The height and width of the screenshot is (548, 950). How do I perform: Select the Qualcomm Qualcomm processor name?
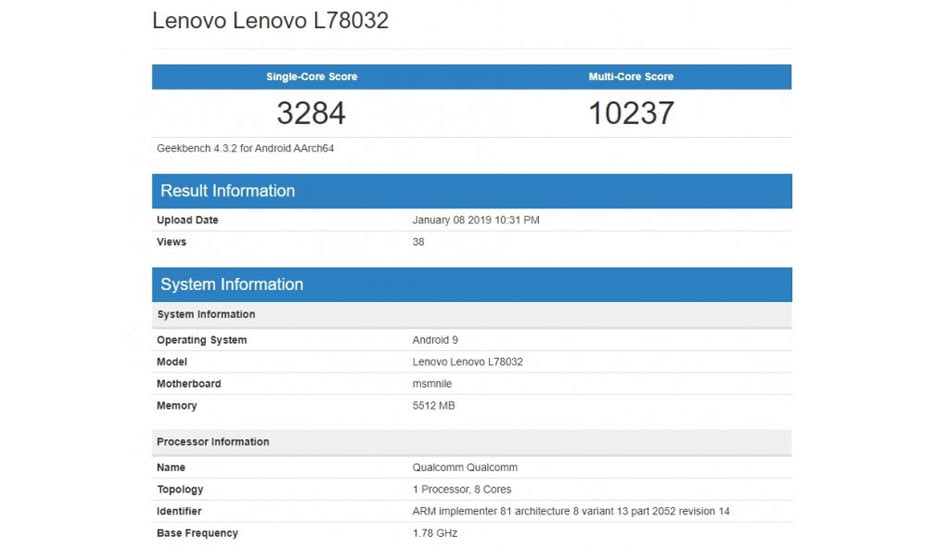465,467
